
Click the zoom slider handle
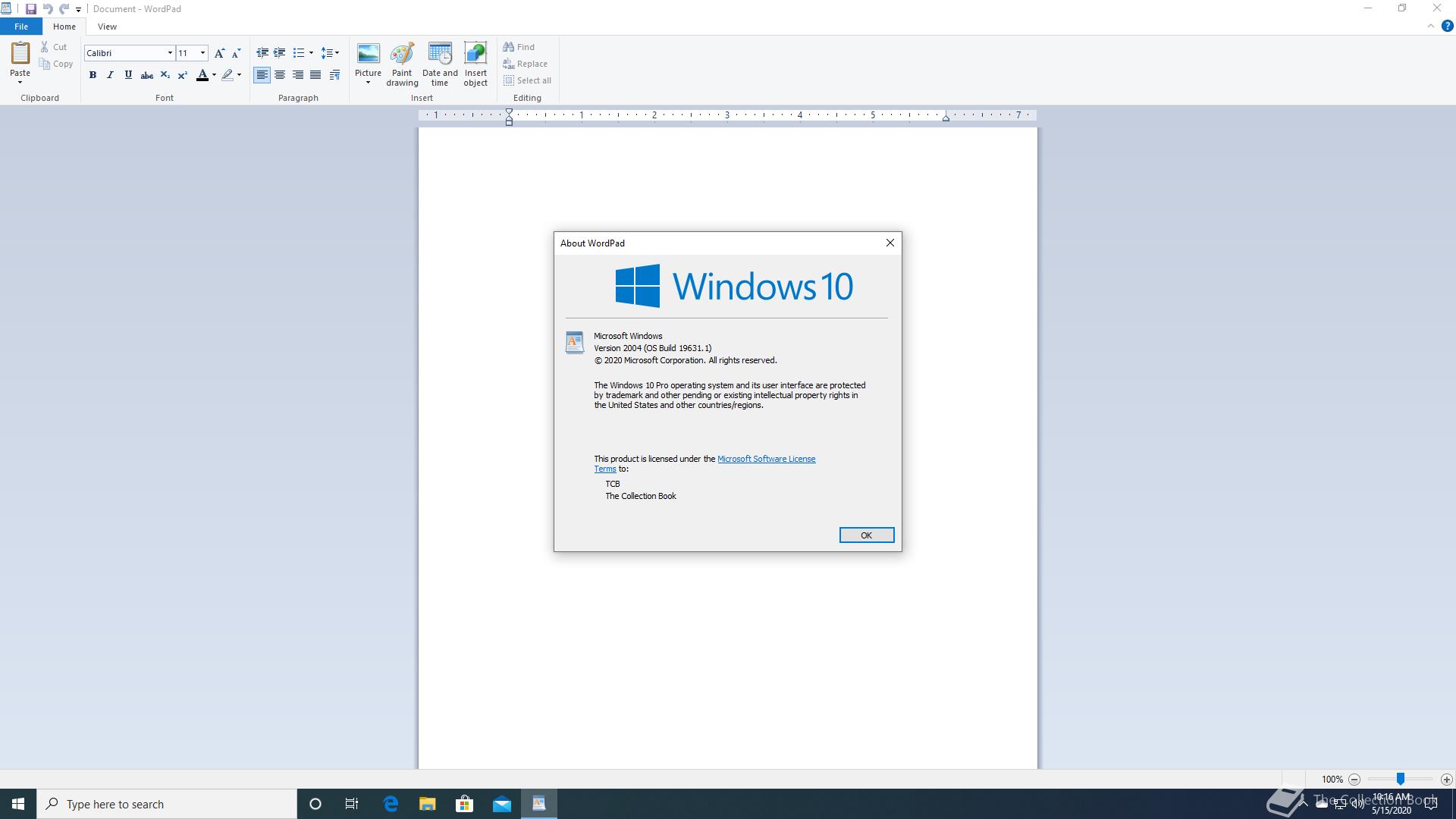tap(1401, 779)
